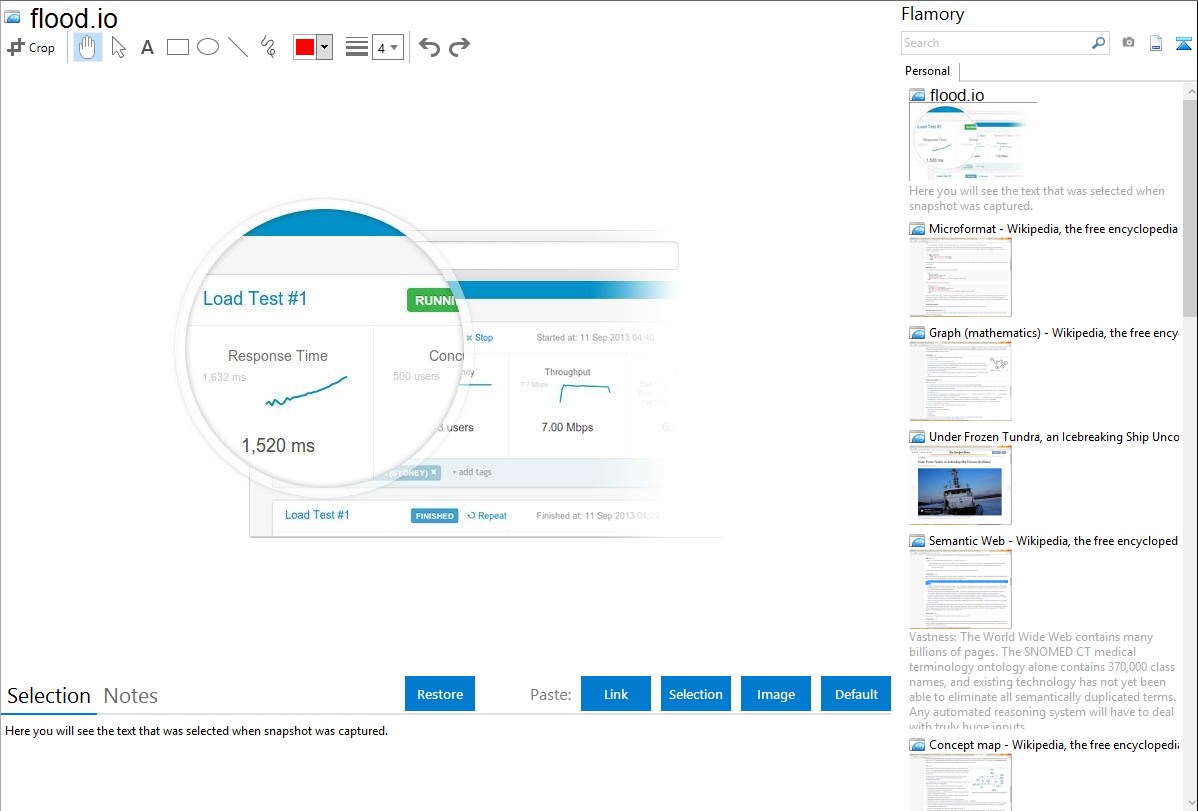Paste as Image

(775, 694)
